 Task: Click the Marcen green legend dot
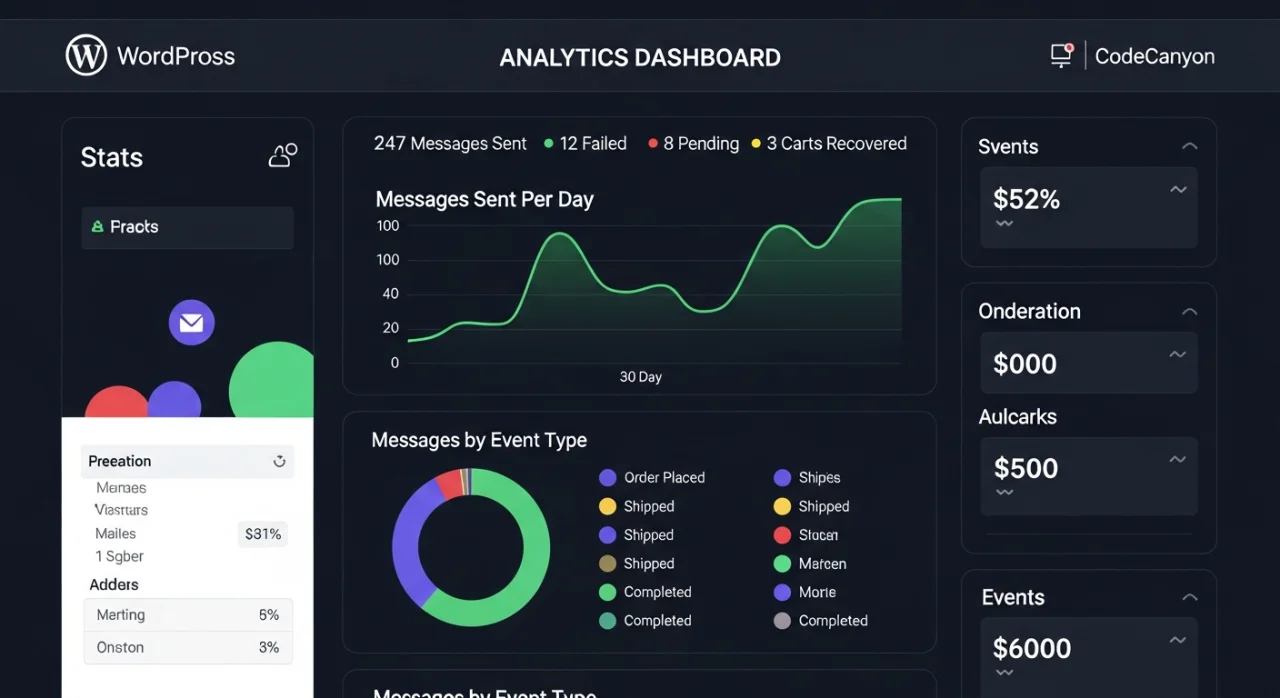pyautogui.click(x=782, y=564)
